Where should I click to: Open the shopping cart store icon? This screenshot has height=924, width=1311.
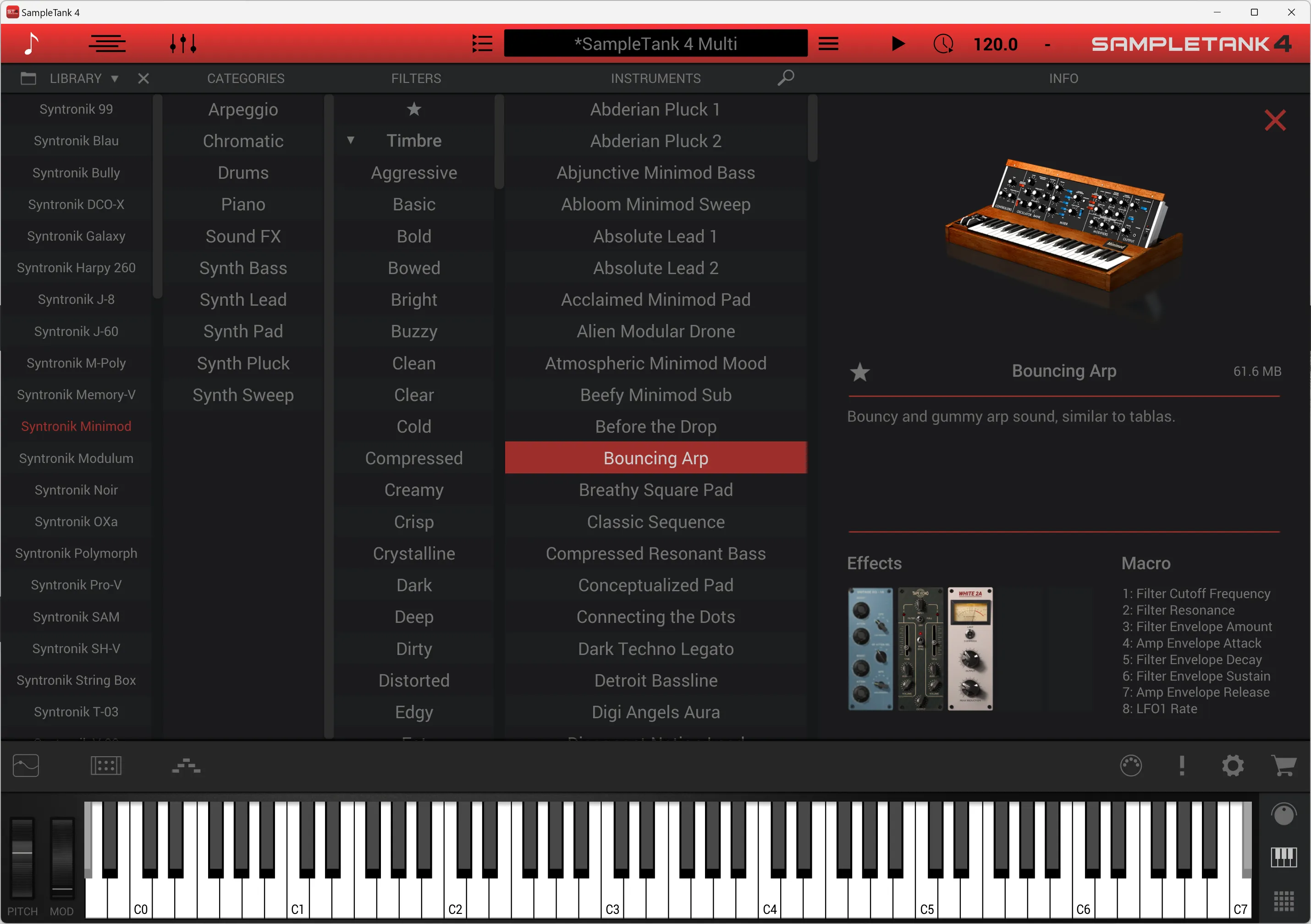coord(1283,765)
